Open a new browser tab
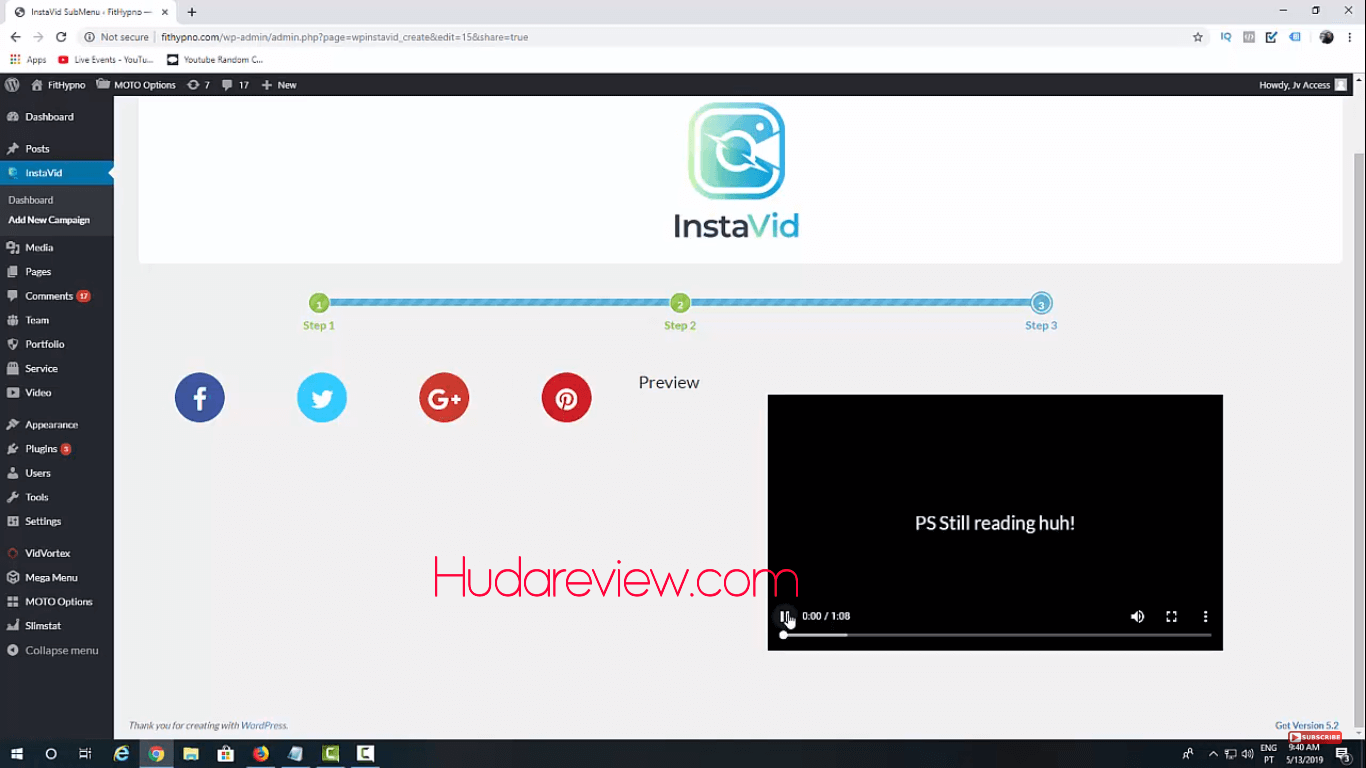 pos(192,12)
